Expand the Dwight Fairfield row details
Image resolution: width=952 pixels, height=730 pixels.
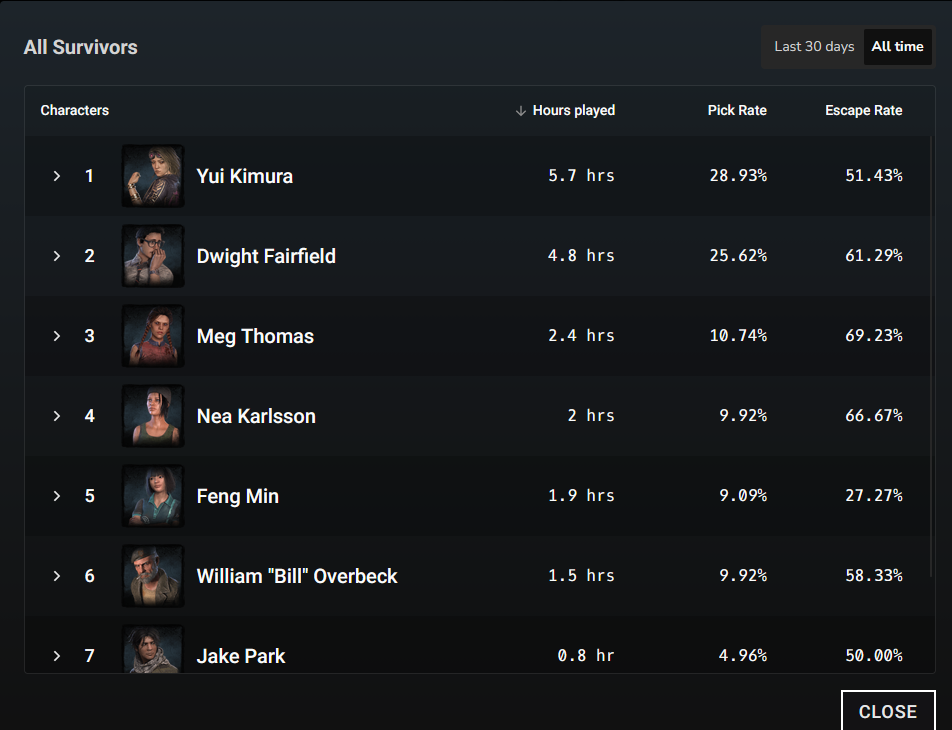click(56, 256)
